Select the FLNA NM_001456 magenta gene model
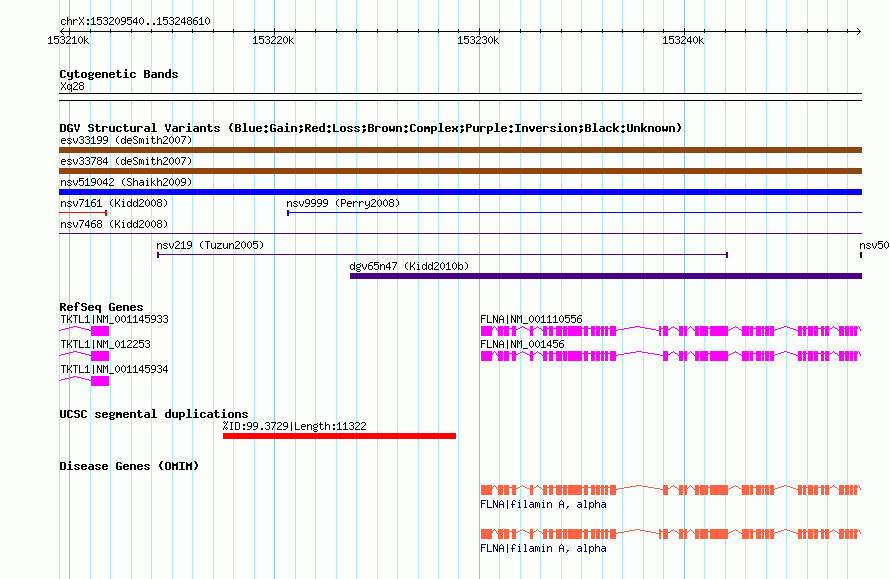 (671, 356)
